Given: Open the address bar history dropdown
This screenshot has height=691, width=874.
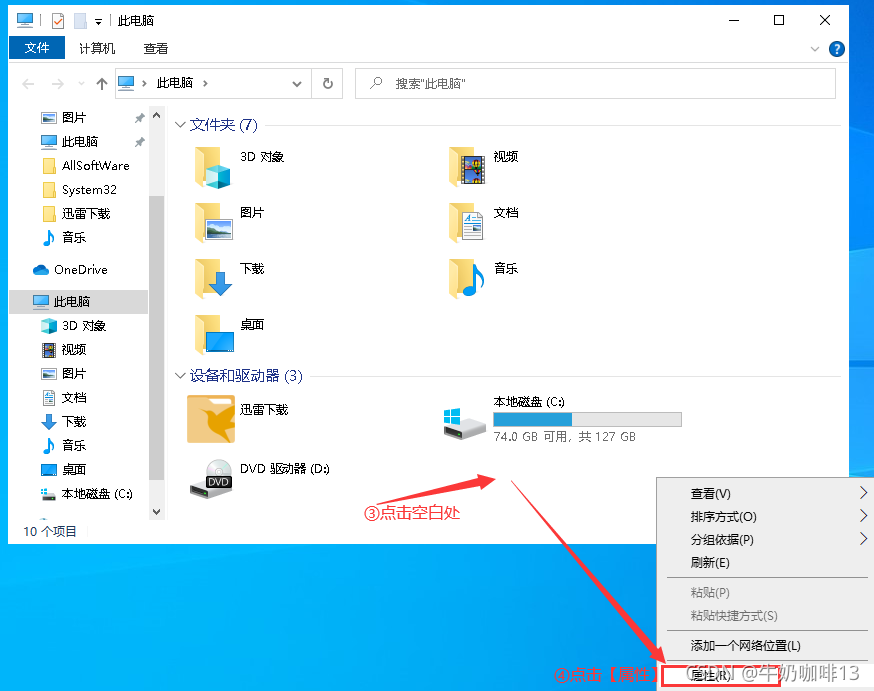Looking at the screenshot, I should [x=297, y=84].
